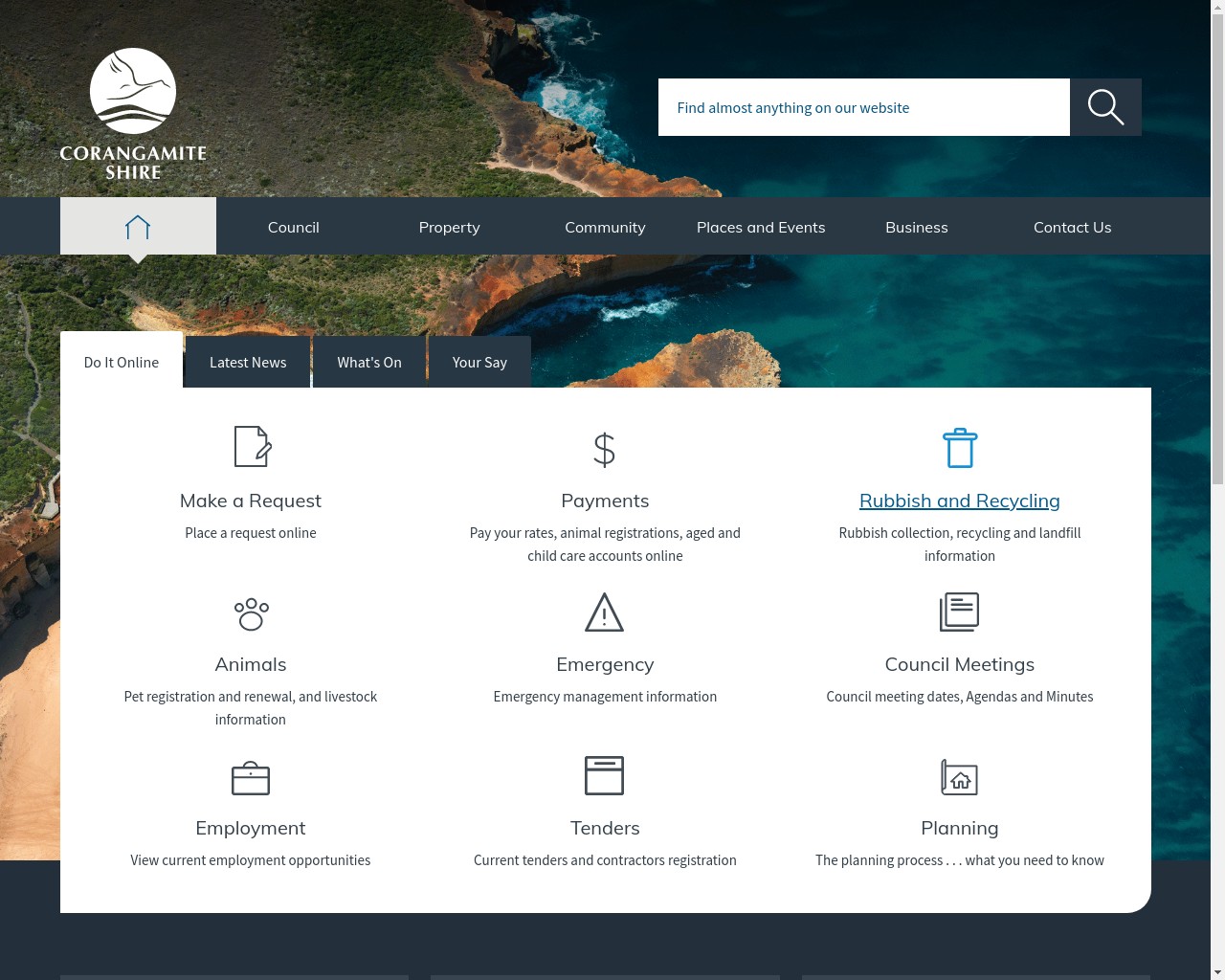
Task: Click the Employment briefcase icon
Action: click(251, 777)
